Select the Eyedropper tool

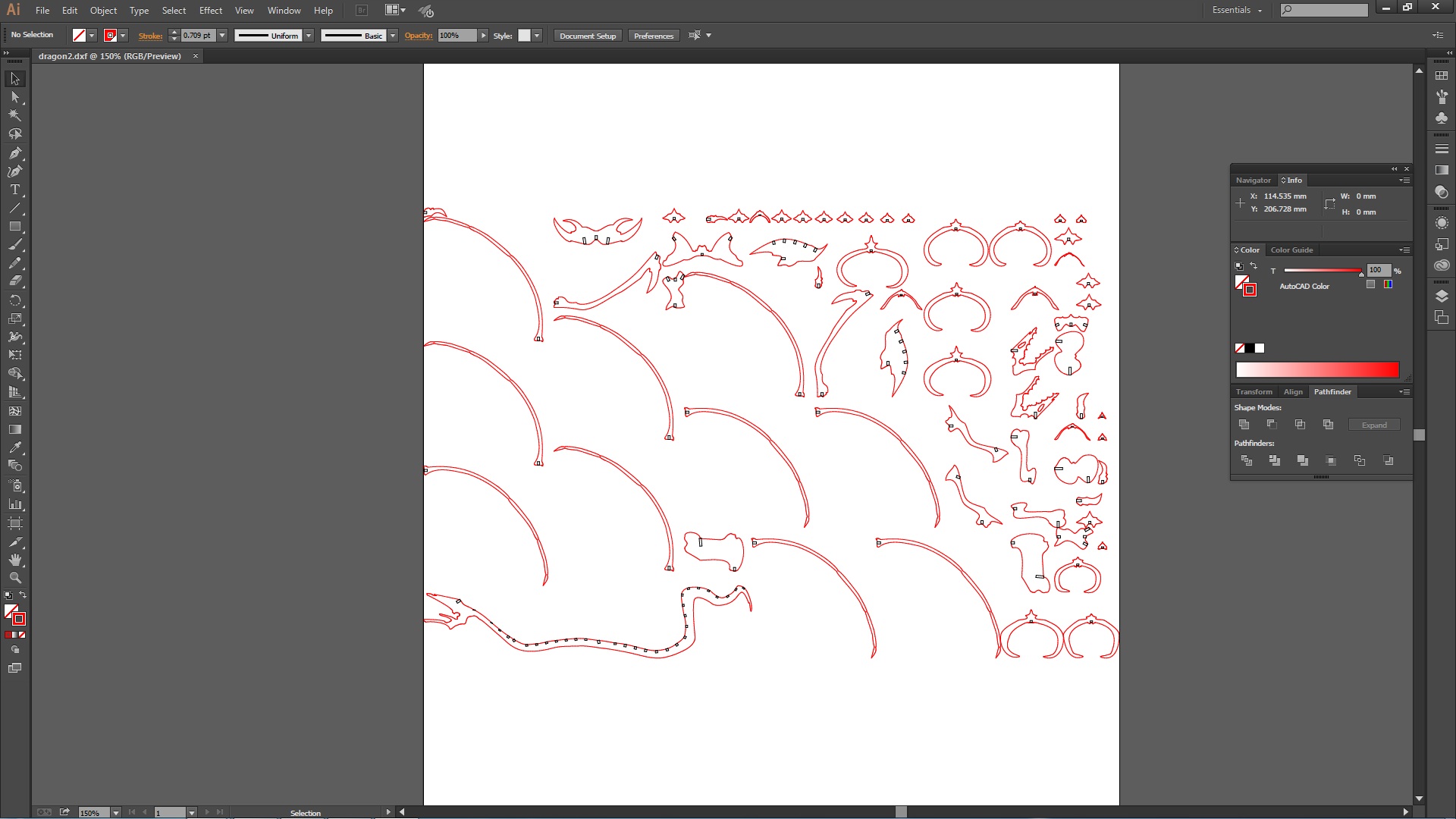[x=15, y=447]
